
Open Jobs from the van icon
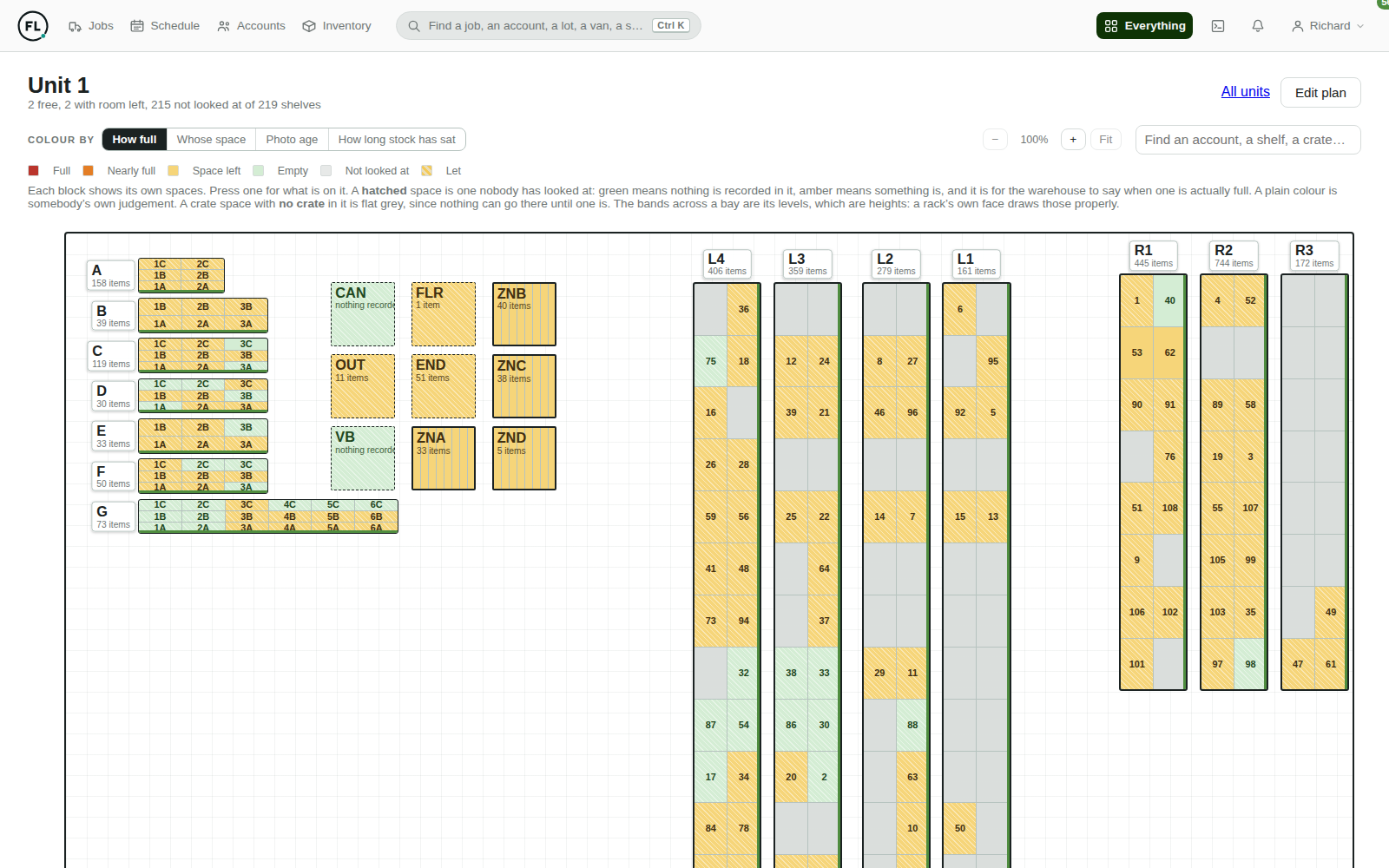coord(76,26)
